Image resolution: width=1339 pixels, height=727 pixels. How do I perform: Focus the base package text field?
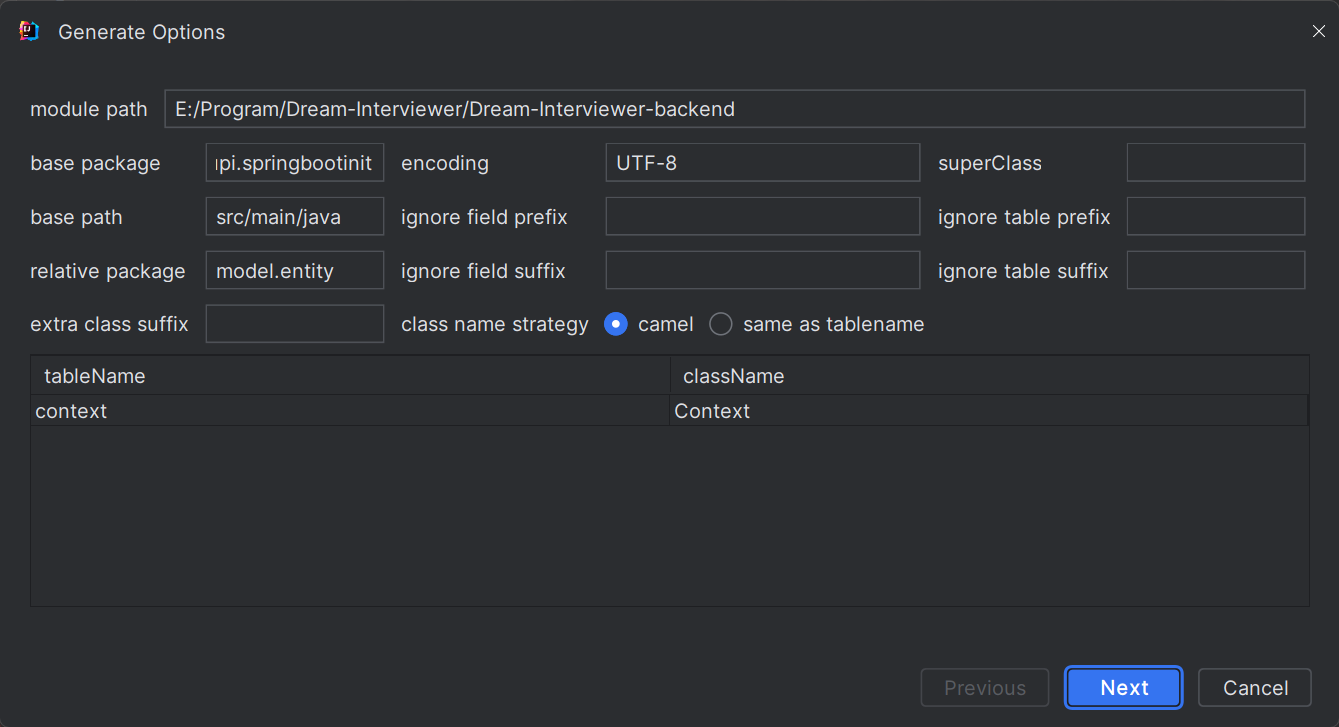(x=294, y=163)
